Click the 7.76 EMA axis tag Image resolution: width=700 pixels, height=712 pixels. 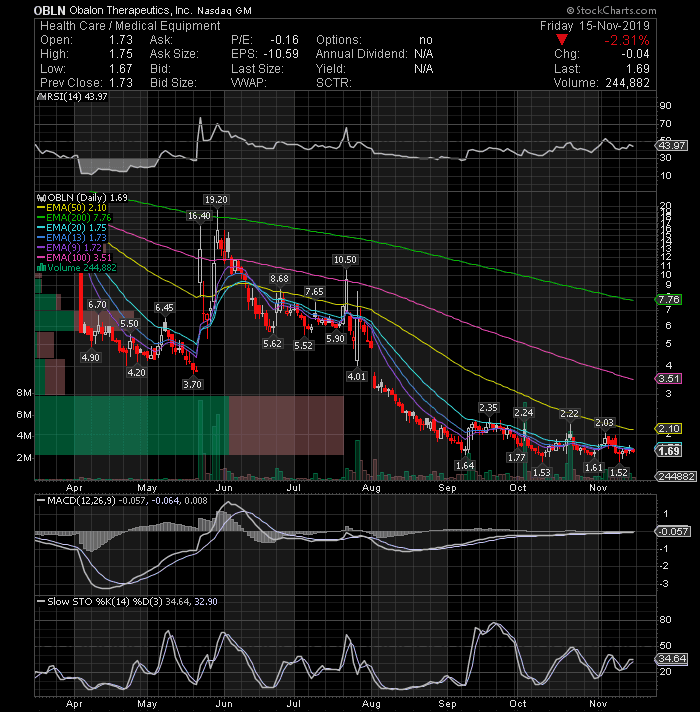click(668, 300)
